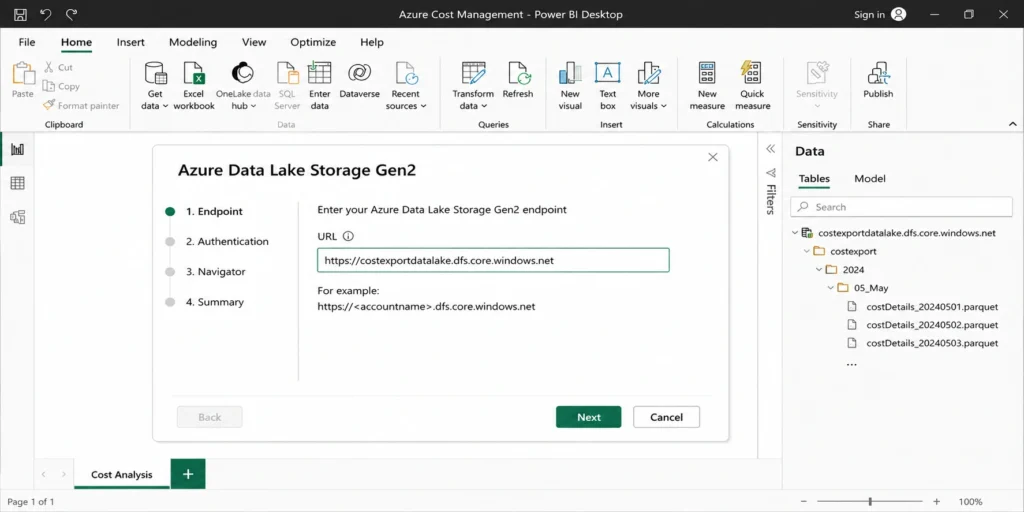Click the URL info icon
Viewport: 1024px width, 512px height.
348,236
